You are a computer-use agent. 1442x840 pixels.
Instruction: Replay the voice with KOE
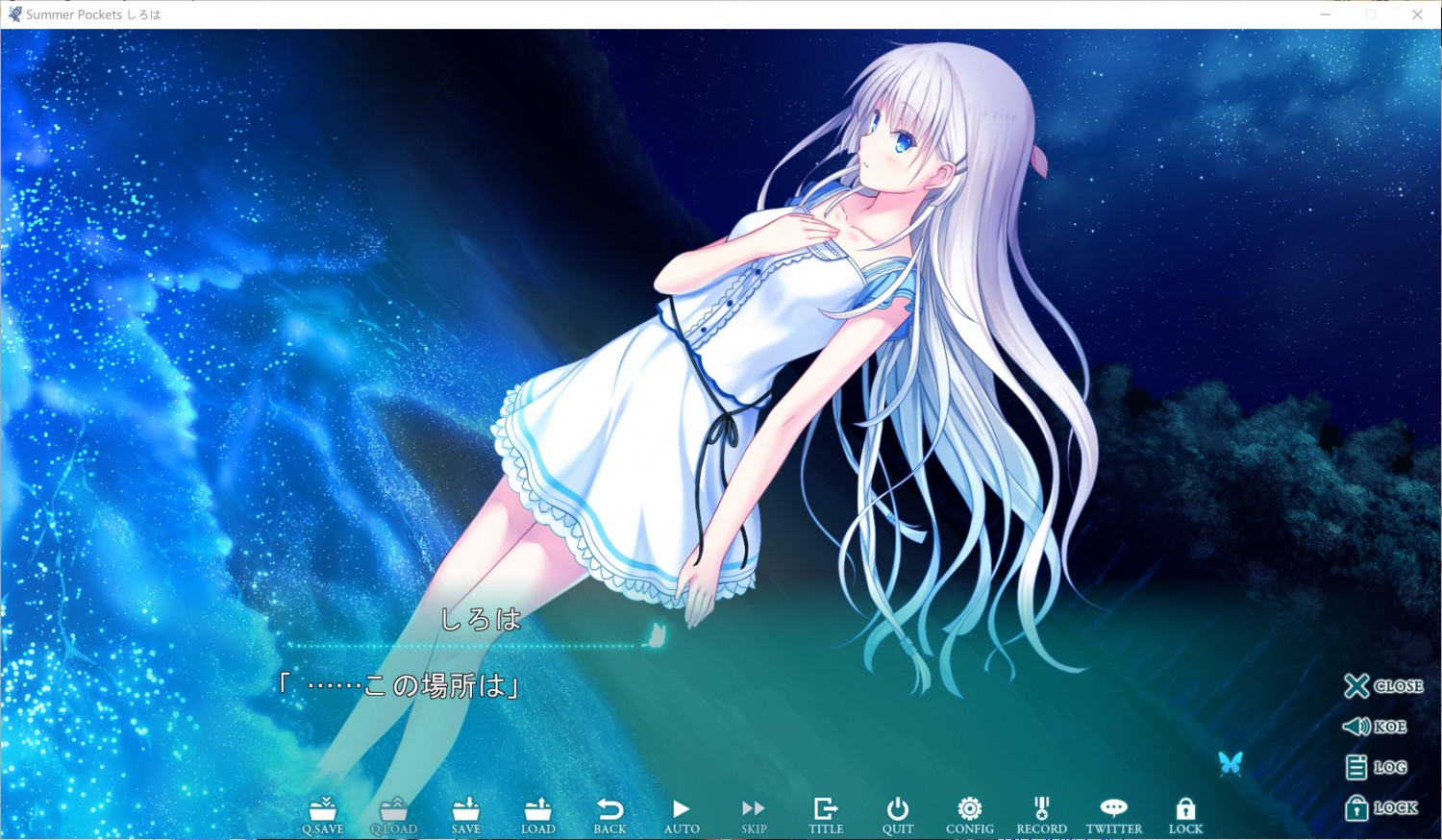1375,727
